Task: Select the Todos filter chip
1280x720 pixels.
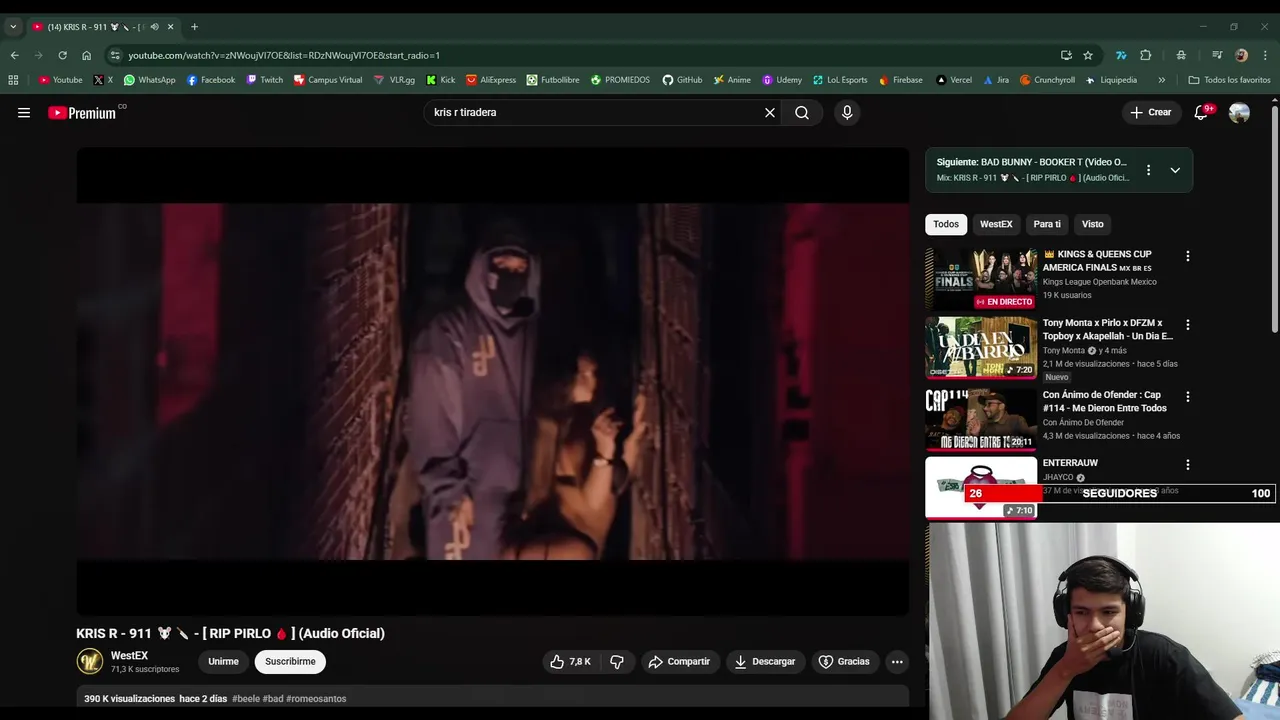Action: [x=946, y=224]
